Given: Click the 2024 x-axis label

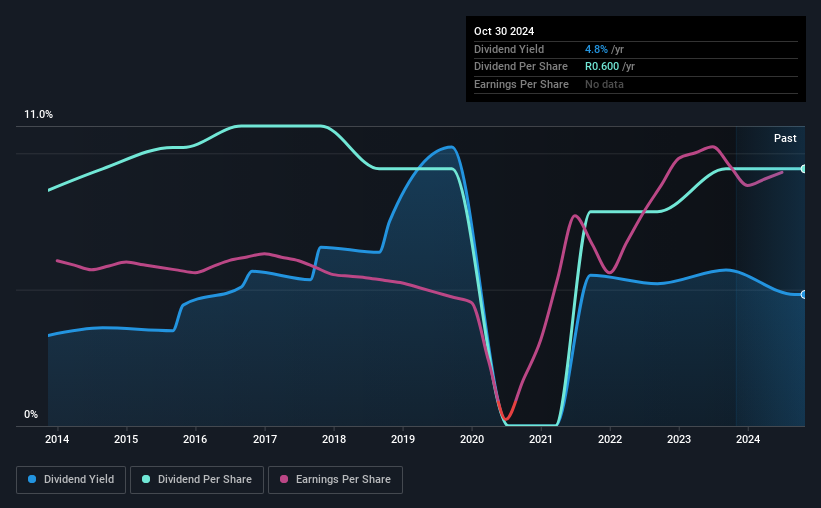Looking at the screenshot, I should (748, 439).
